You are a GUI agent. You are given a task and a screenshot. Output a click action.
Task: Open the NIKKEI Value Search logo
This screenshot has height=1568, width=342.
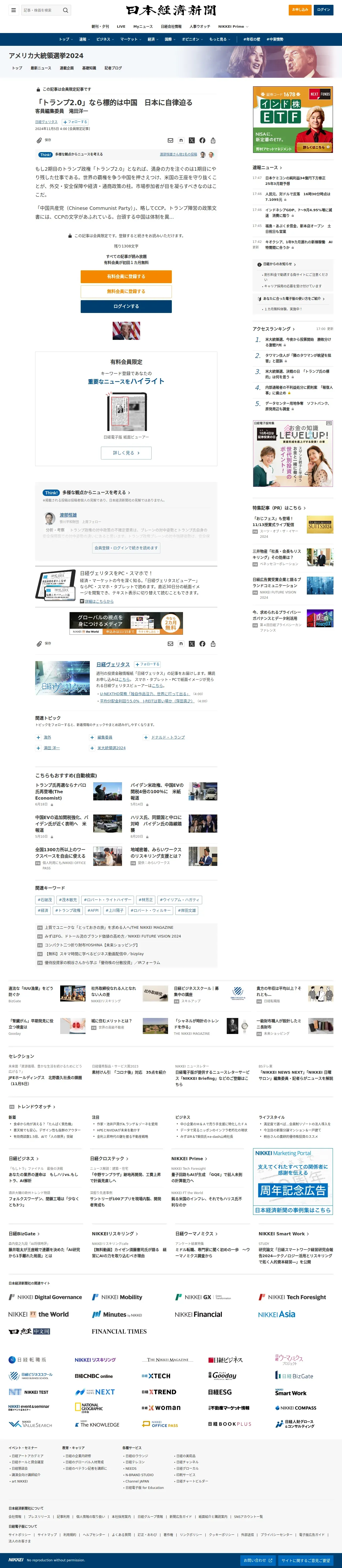click(x=30, y=1424)
